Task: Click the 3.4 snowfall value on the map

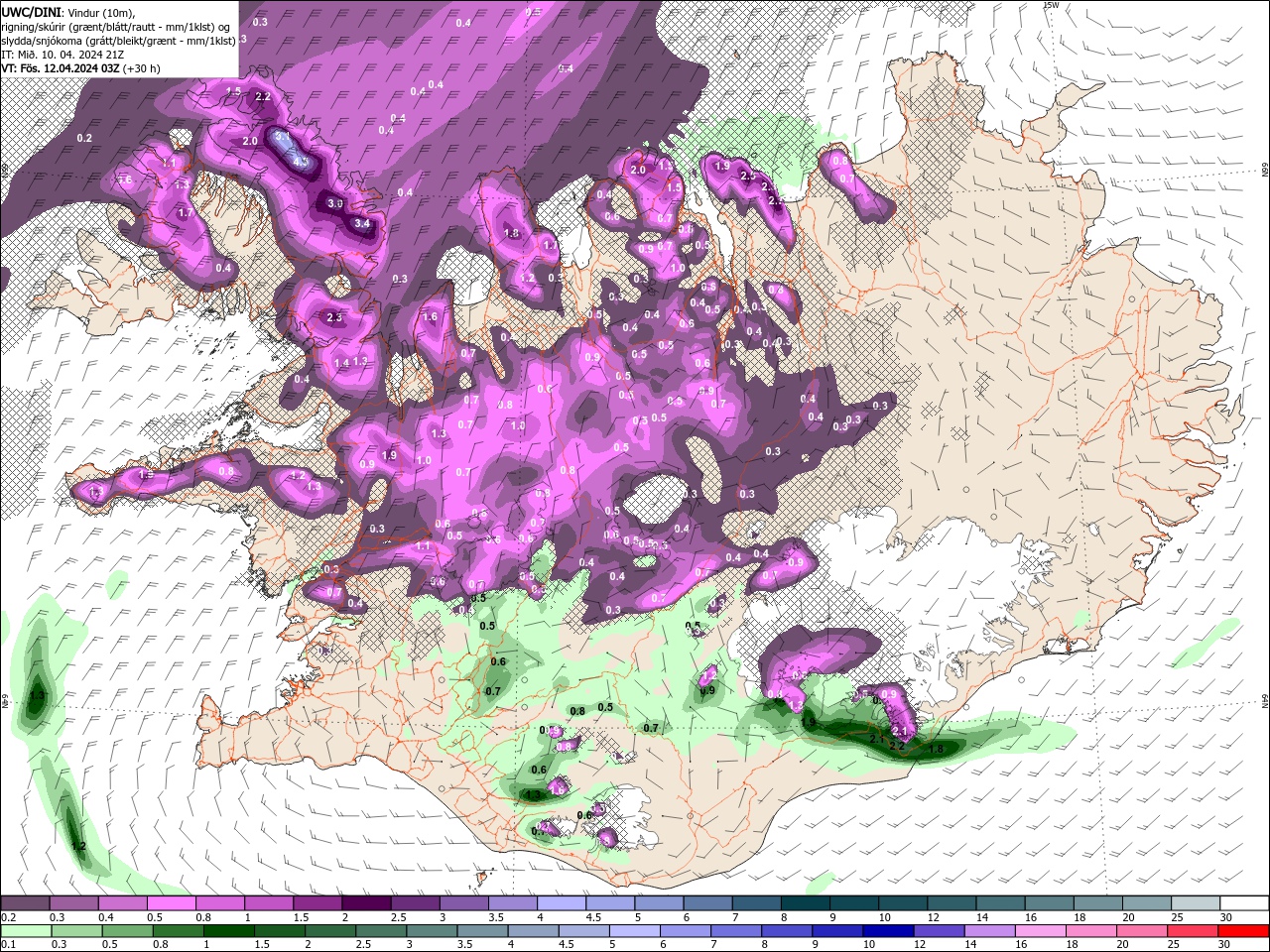Action: click(x=362, y=224)
